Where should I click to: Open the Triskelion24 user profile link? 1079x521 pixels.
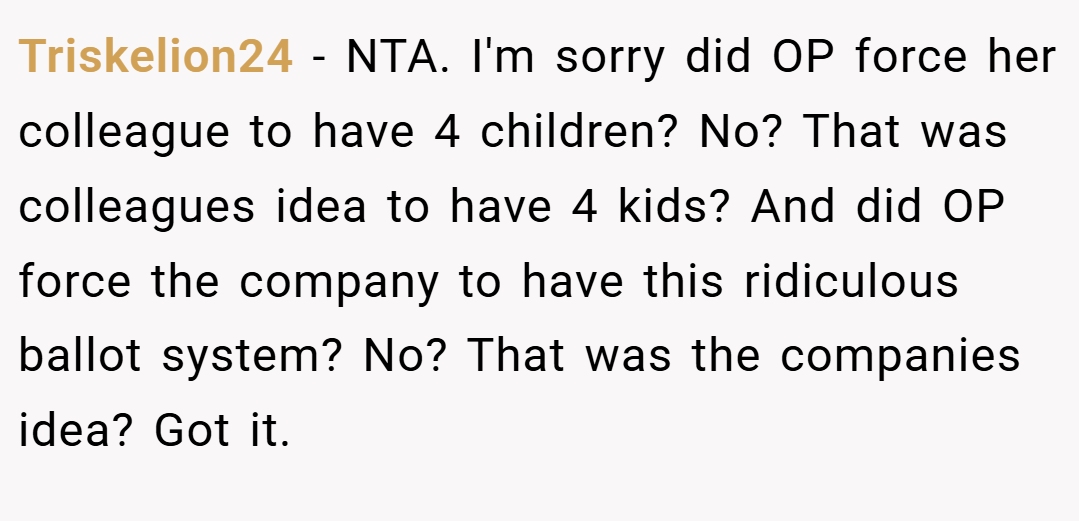pyautogui.click(x=156, y=56)
